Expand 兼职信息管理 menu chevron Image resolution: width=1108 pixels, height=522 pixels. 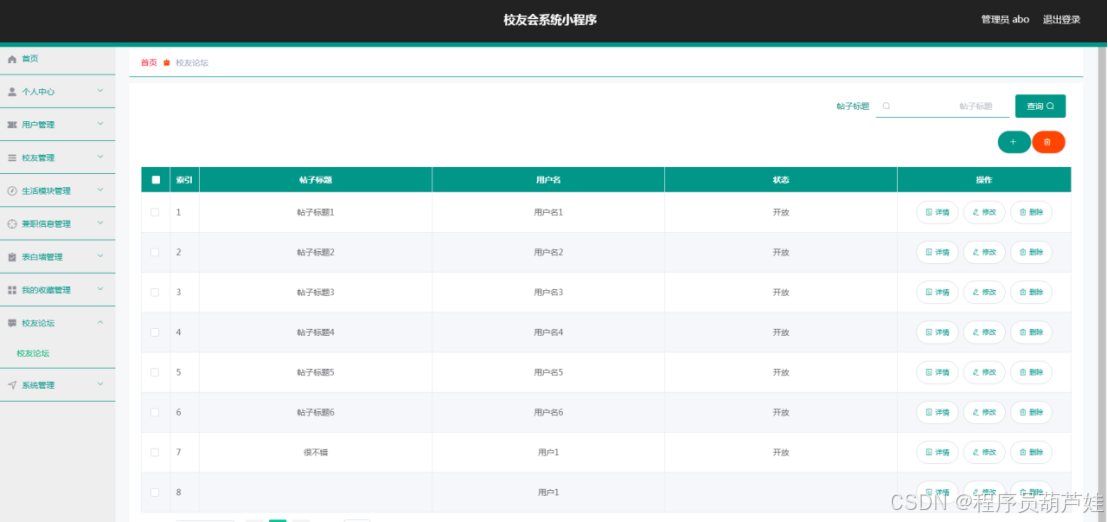(x=100, y=223)
